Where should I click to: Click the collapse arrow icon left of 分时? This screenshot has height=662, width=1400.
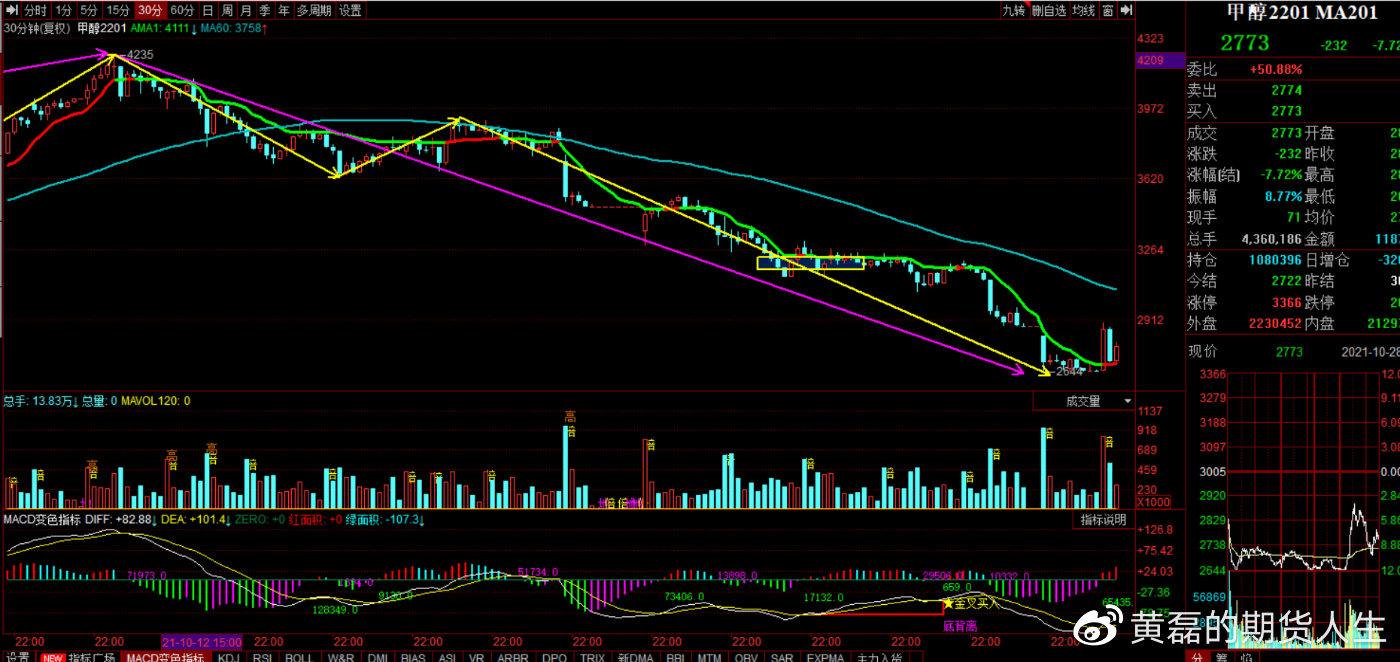10,10
